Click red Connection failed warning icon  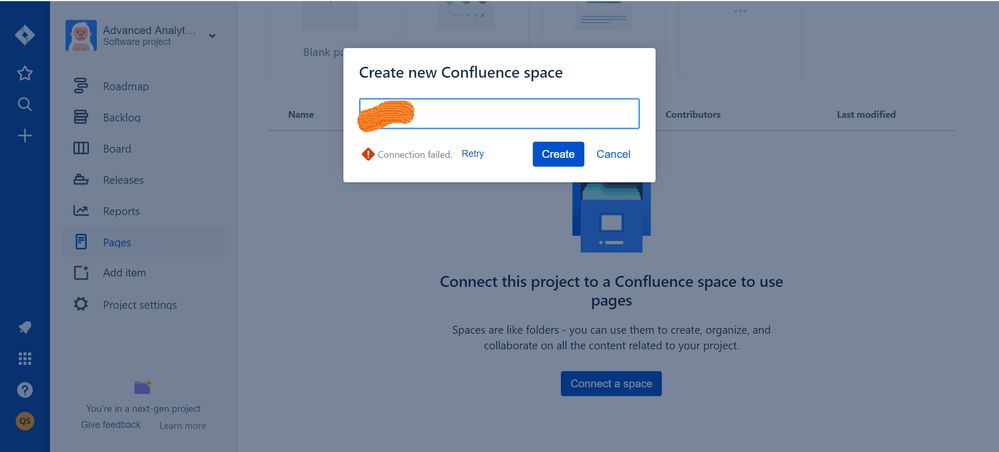click(368, 154)
